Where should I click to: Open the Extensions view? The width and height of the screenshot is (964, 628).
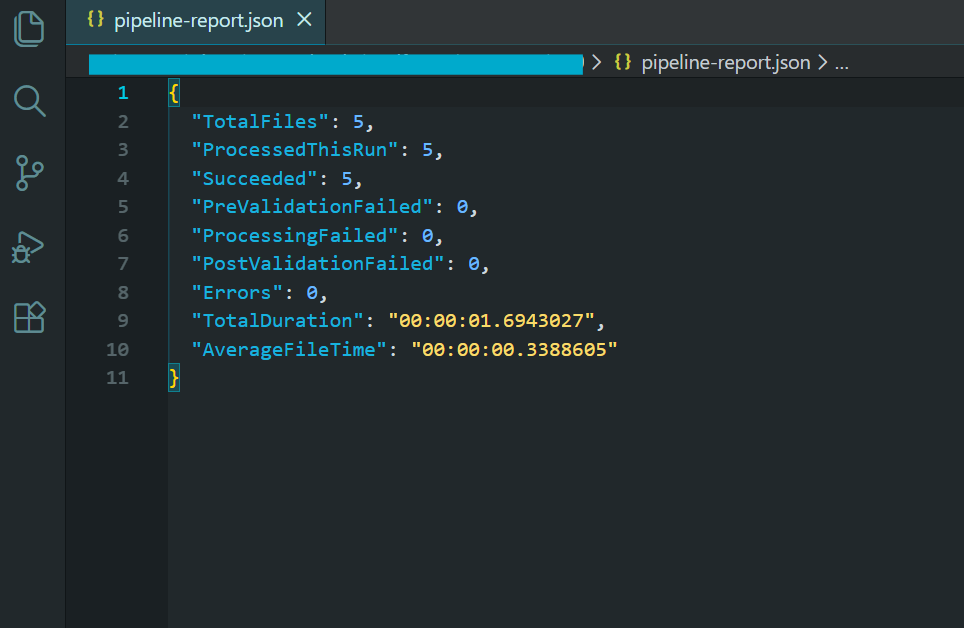pos(29,317)
